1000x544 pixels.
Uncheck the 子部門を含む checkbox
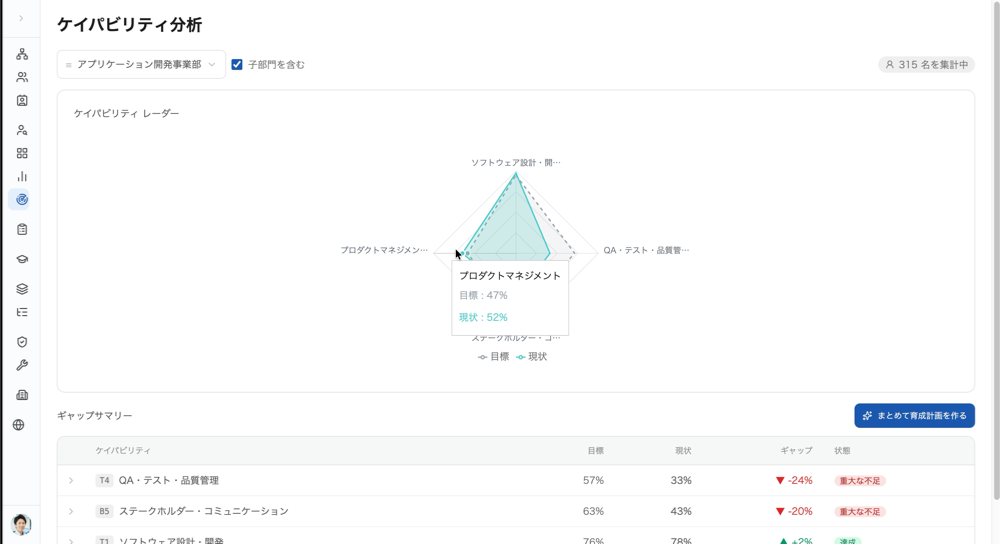coord(237,64)
